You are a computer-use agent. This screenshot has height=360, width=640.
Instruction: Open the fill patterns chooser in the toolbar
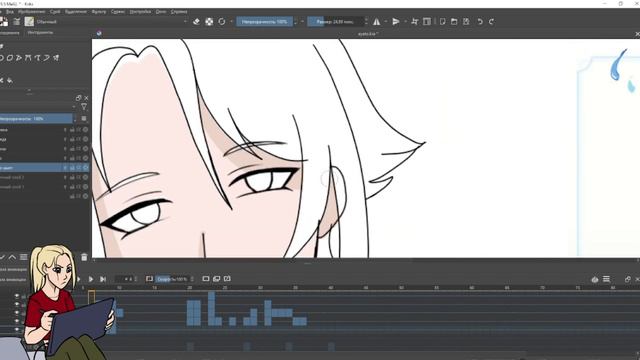17,22
